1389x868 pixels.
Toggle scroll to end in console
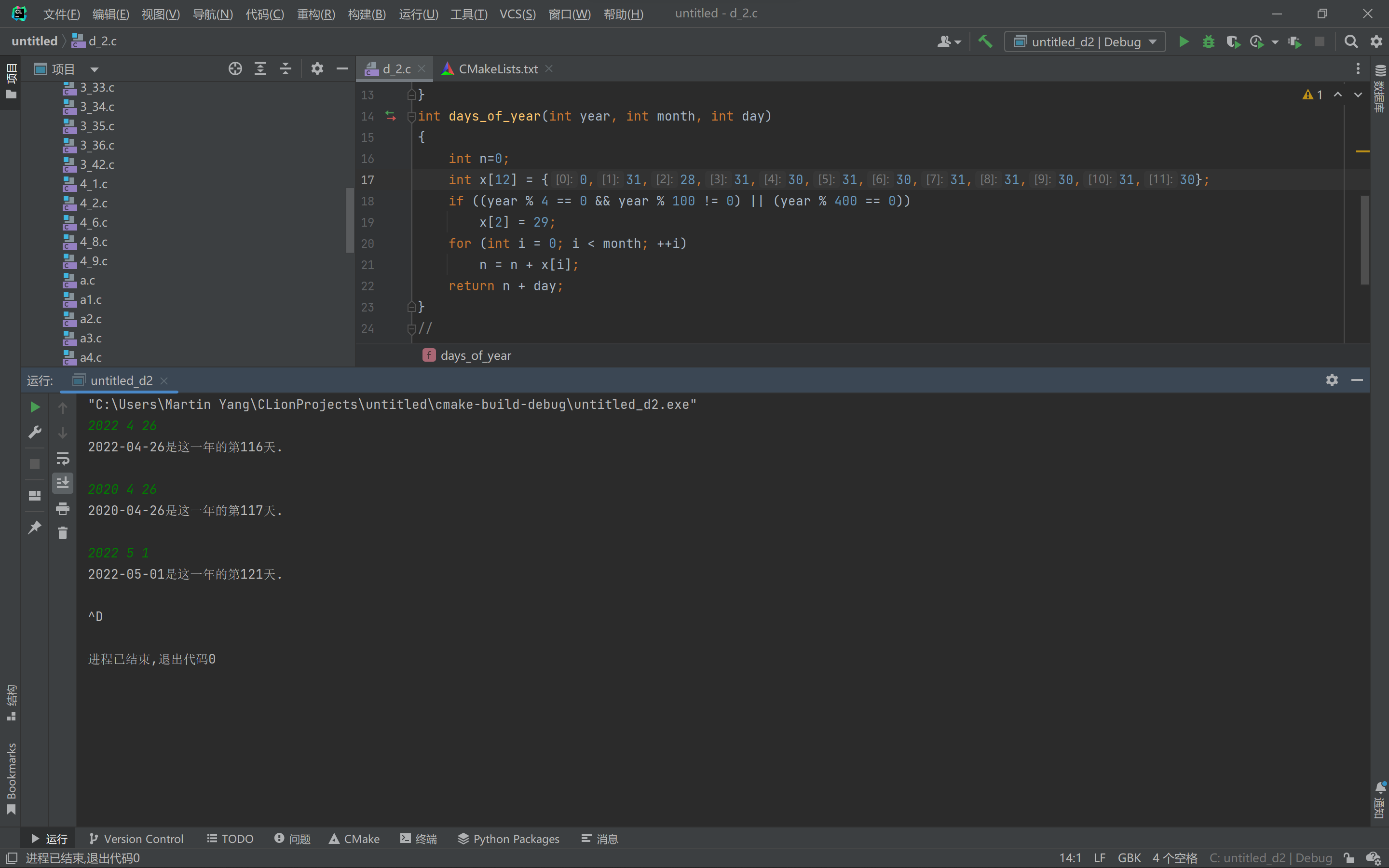(x=63, y=483)
